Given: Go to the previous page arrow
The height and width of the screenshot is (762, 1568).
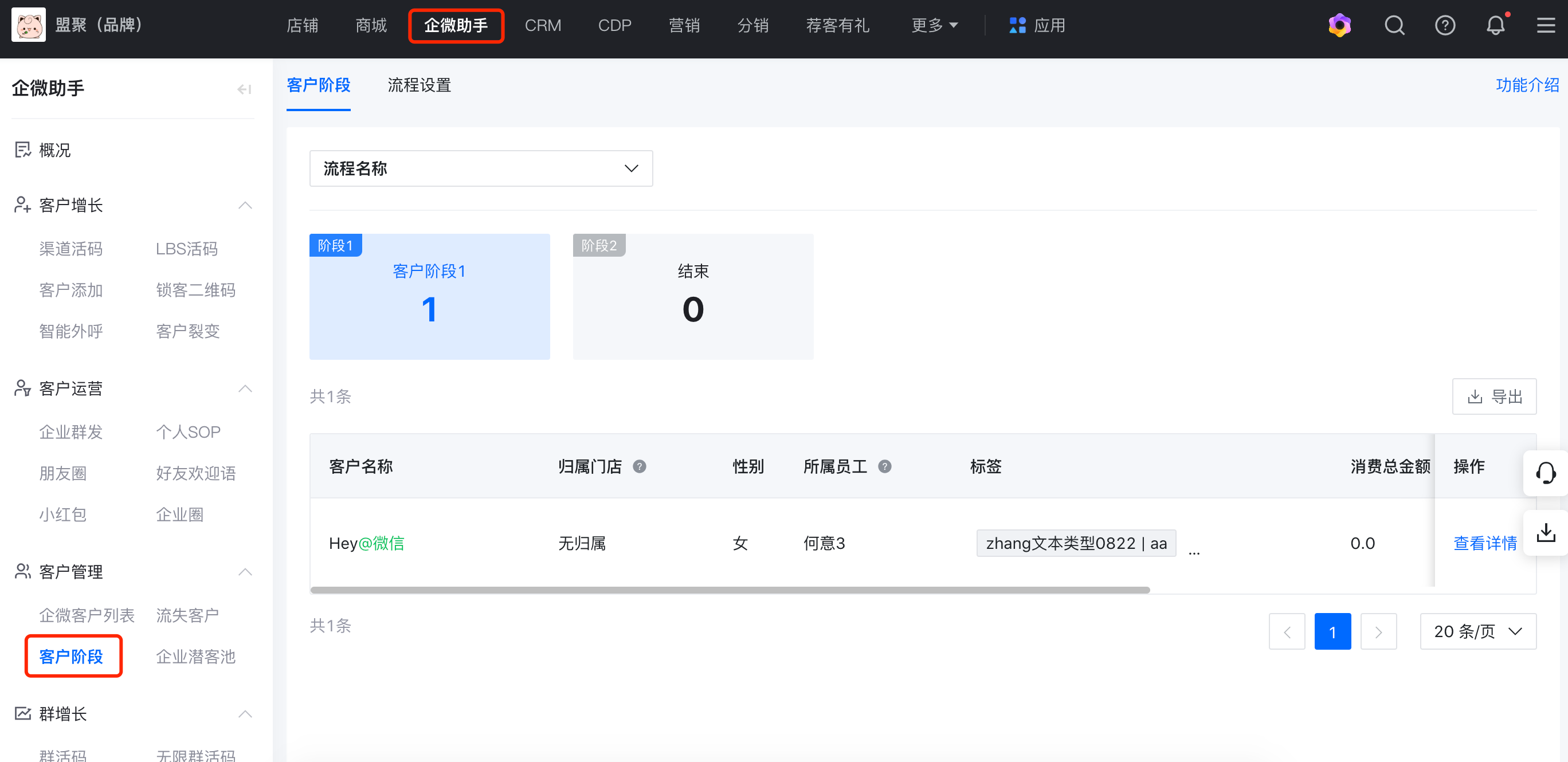Looking at the screenshot, I should (x=1287, y=631).
